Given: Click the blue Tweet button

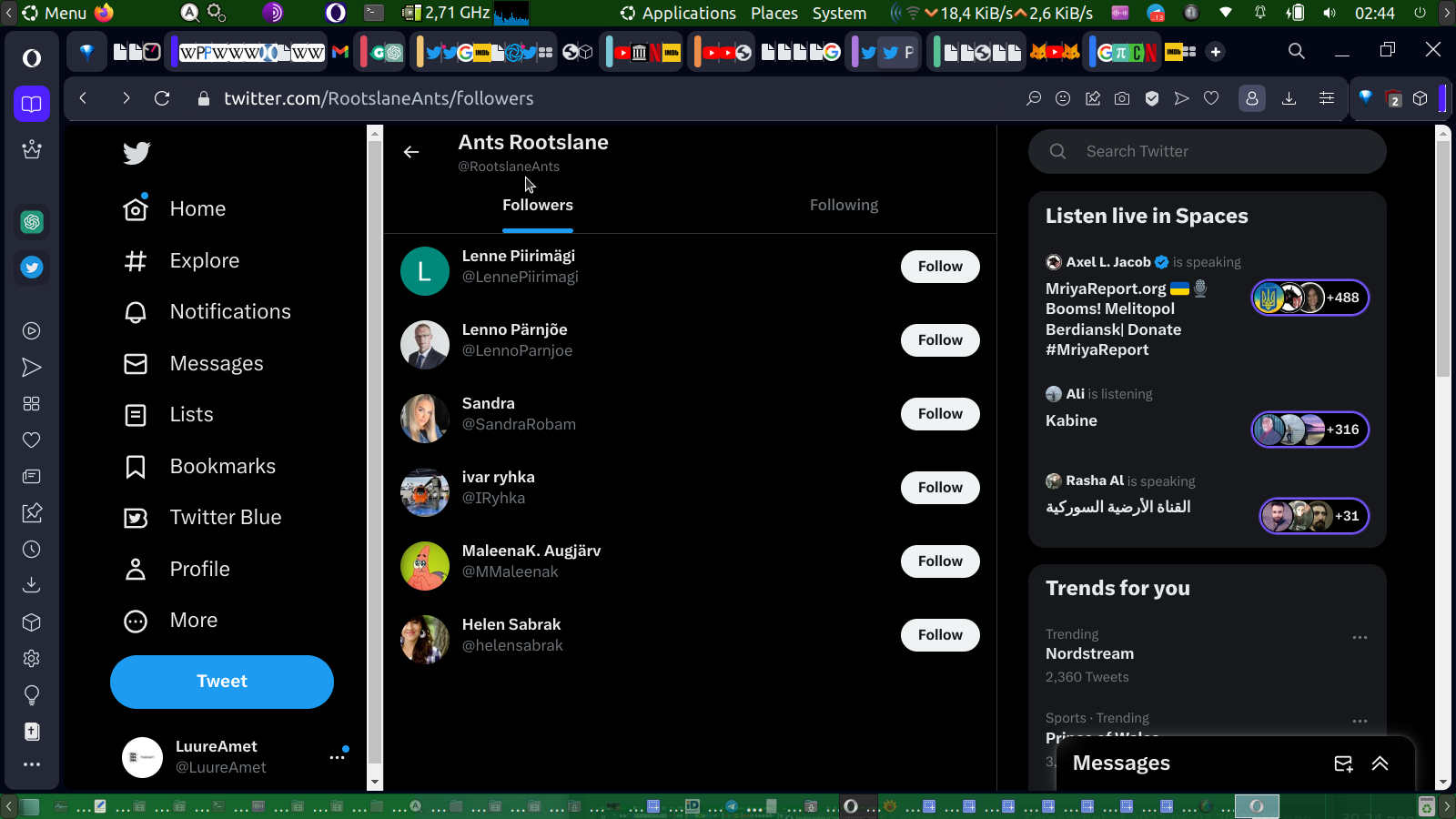Looking at the screenshot, I should point(222,682).
